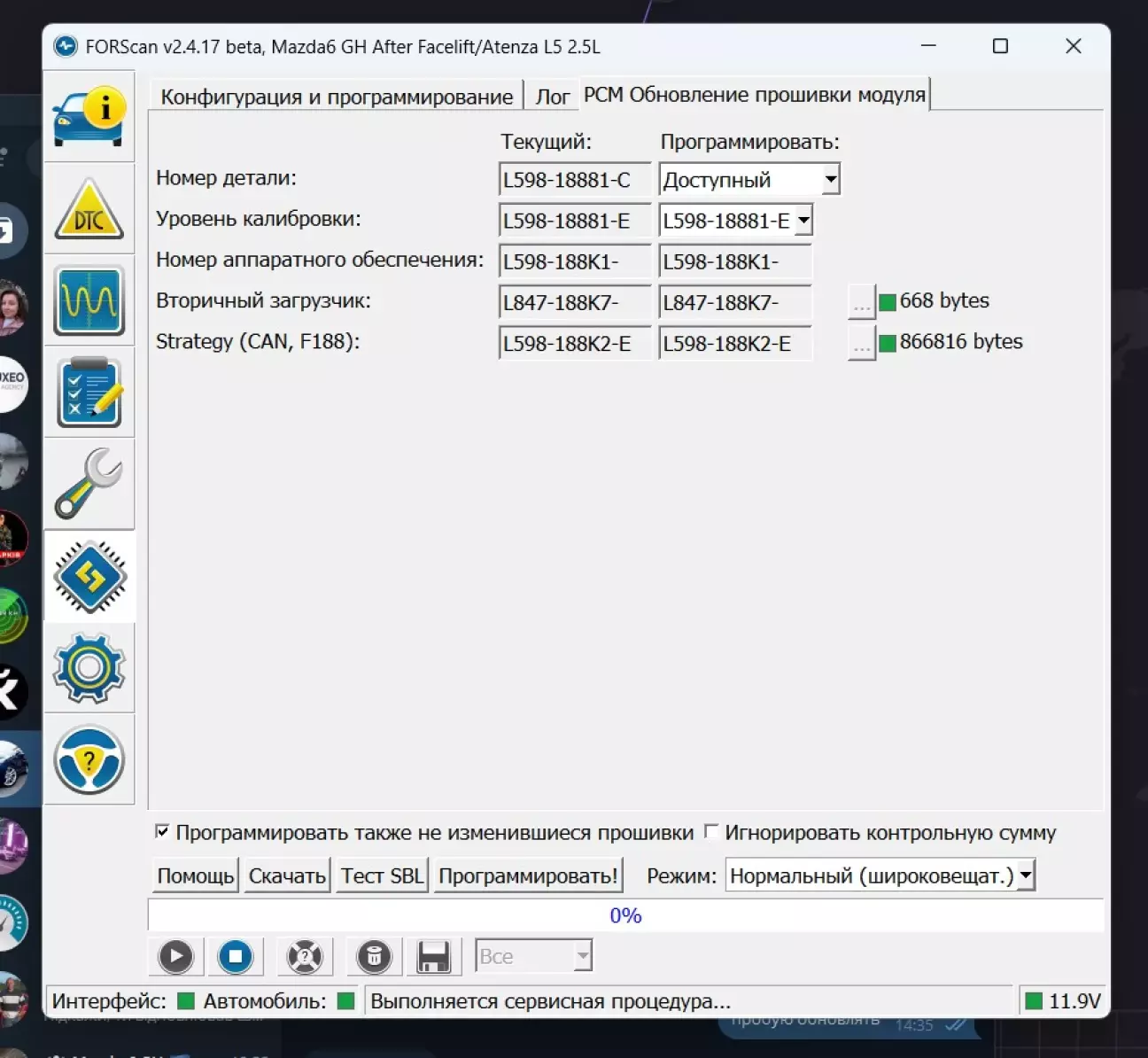Image resolution: width=1148 pixels, height=1058 pixels.
Task: Close the FORScan window
Action: pos(1073,46)
